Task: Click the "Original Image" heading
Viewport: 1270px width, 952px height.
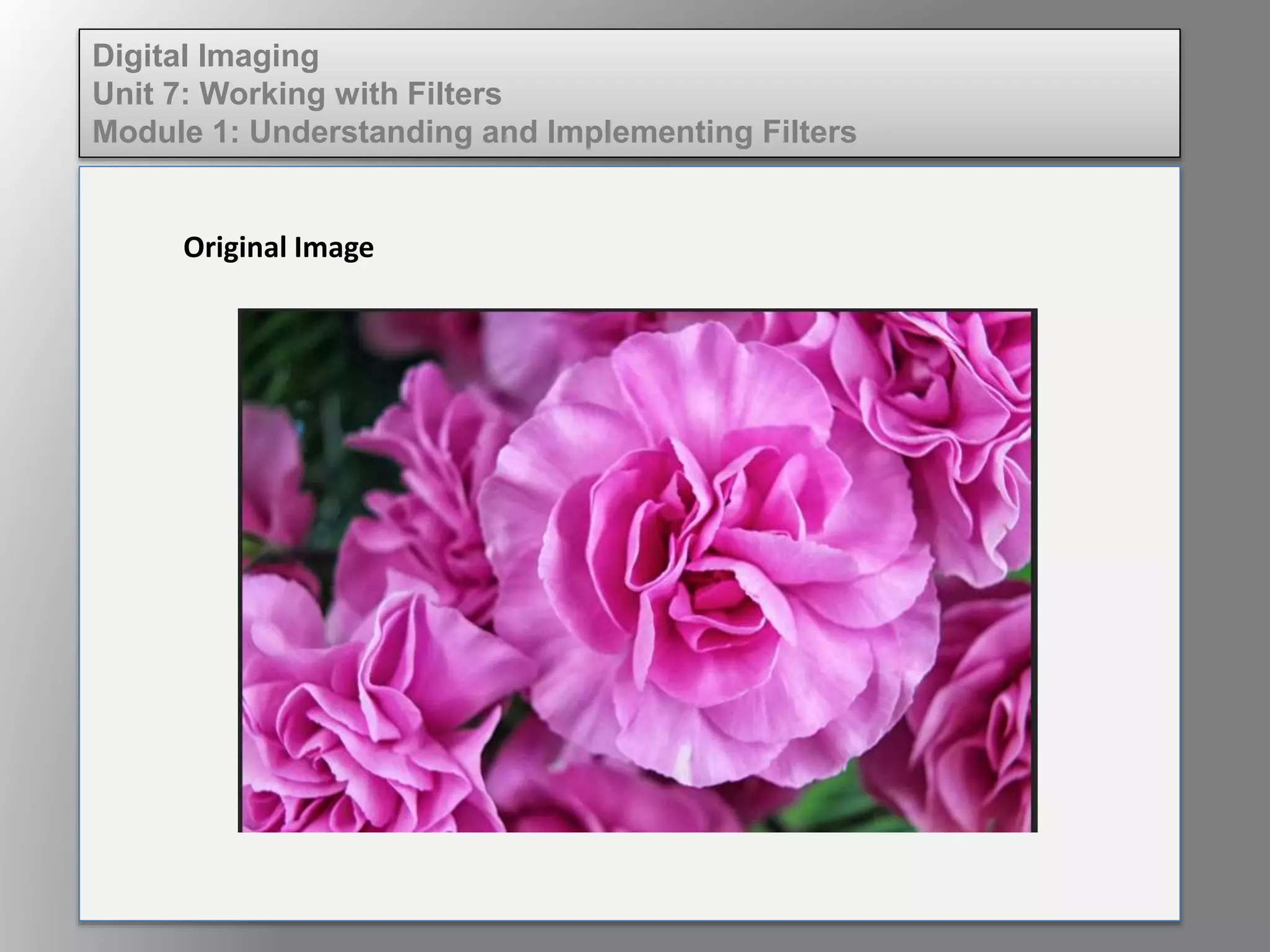Action: pos(278,247)
